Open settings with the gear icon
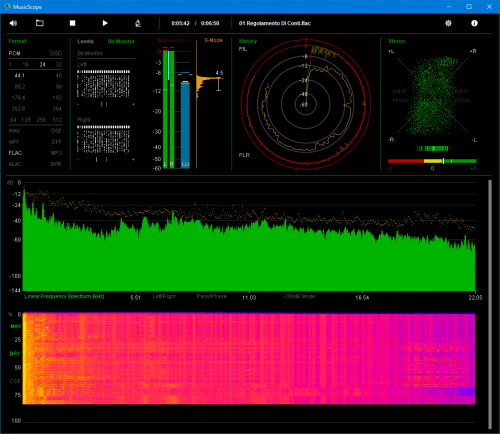The height and width of the screenshot is (434, 500). (x=448, y=23)
